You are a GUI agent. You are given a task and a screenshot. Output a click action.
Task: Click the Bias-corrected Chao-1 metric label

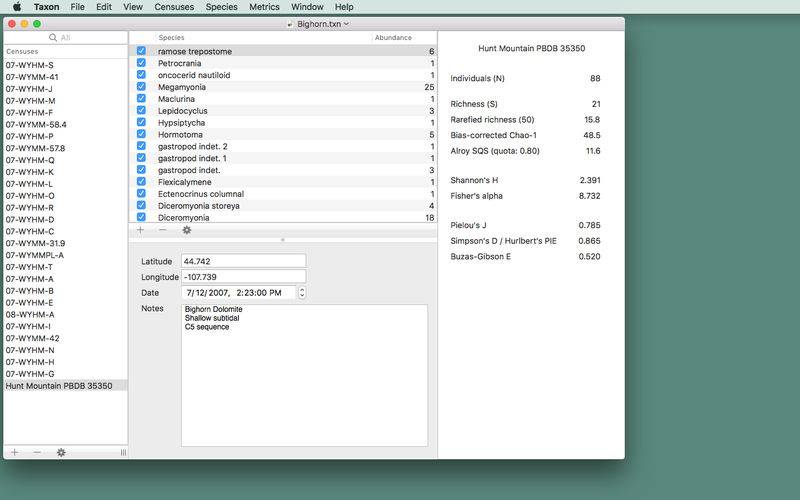click(x=493, y=135)
